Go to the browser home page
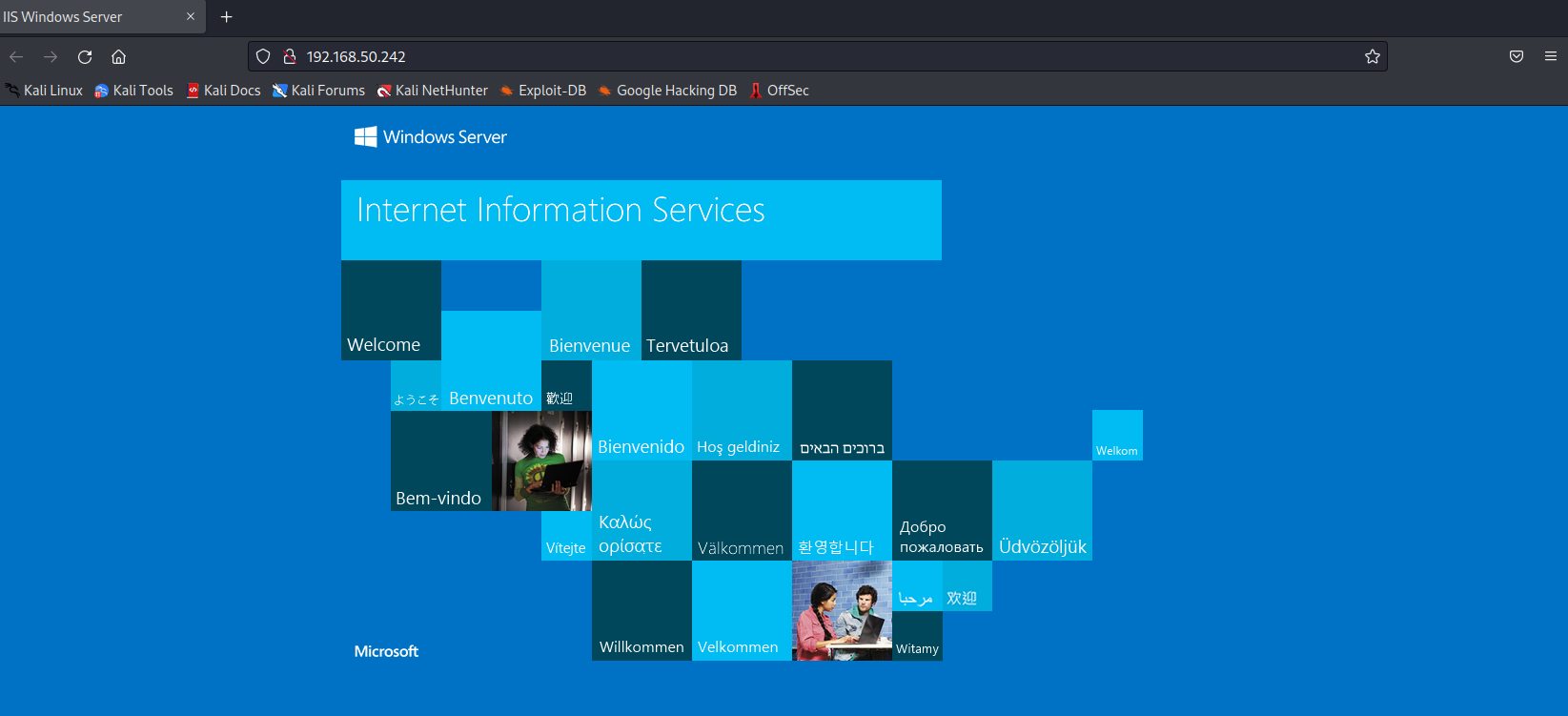Image resolution: width=1568 pixels, height=716 pixels. point(118,57)
